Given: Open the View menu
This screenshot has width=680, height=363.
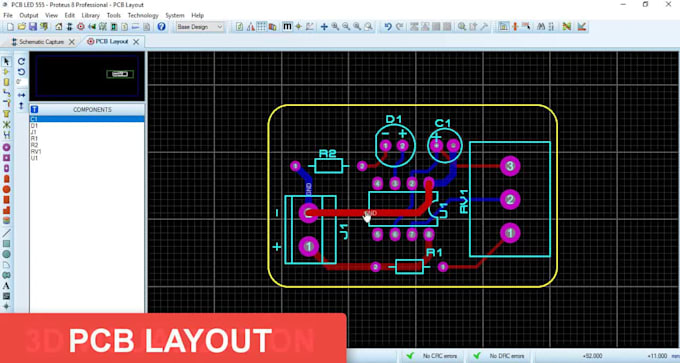Looking at the screenshot, I should coord(51,15).
